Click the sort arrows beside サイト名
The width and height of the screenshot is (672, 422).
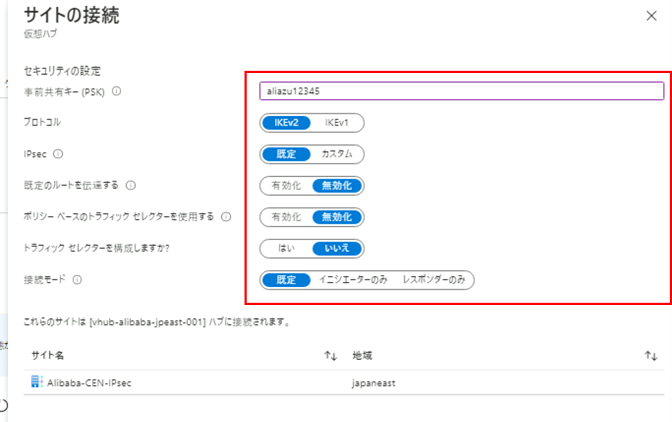coord(330,355)
